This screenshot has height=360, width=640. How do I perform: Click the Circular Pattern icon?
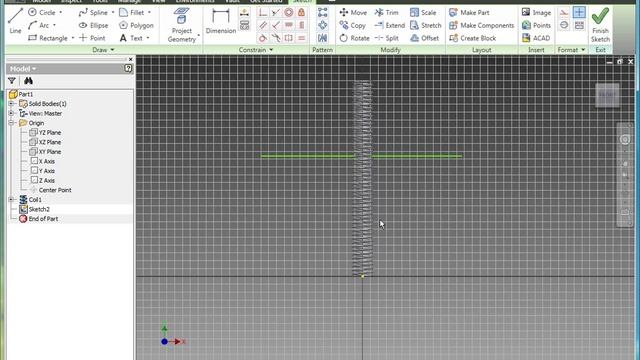click(x=322, y=25)
